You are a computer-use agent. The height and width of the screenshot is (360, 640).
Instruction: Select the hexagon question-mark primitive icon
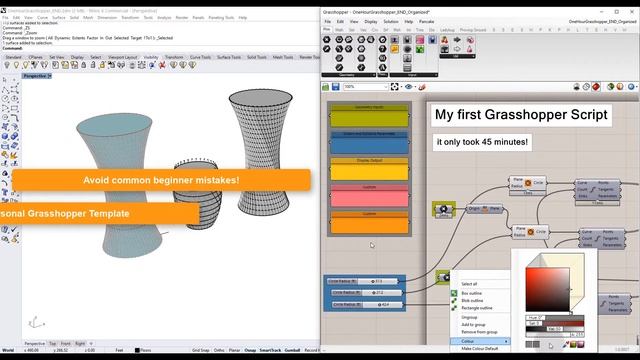[382, 49]
